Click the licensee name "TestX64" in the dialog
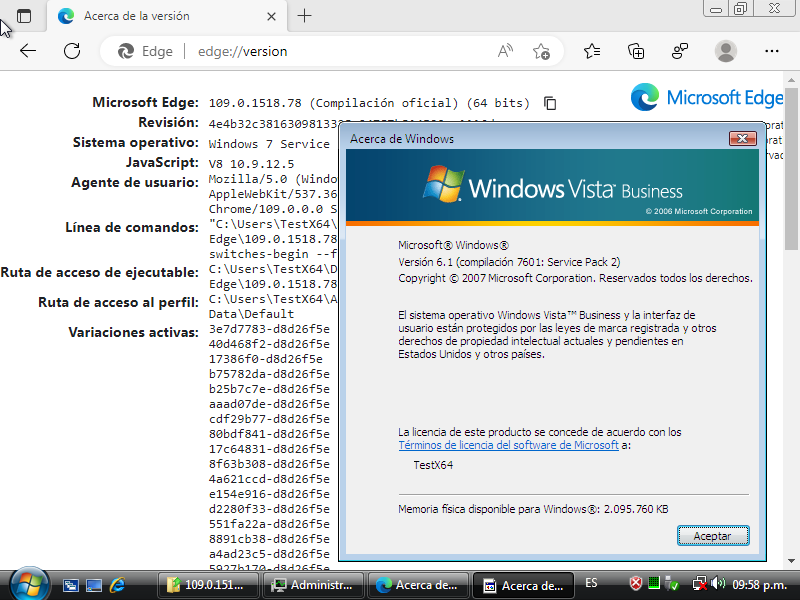Screen dimensions: 800x600 (x=433, y=465)
